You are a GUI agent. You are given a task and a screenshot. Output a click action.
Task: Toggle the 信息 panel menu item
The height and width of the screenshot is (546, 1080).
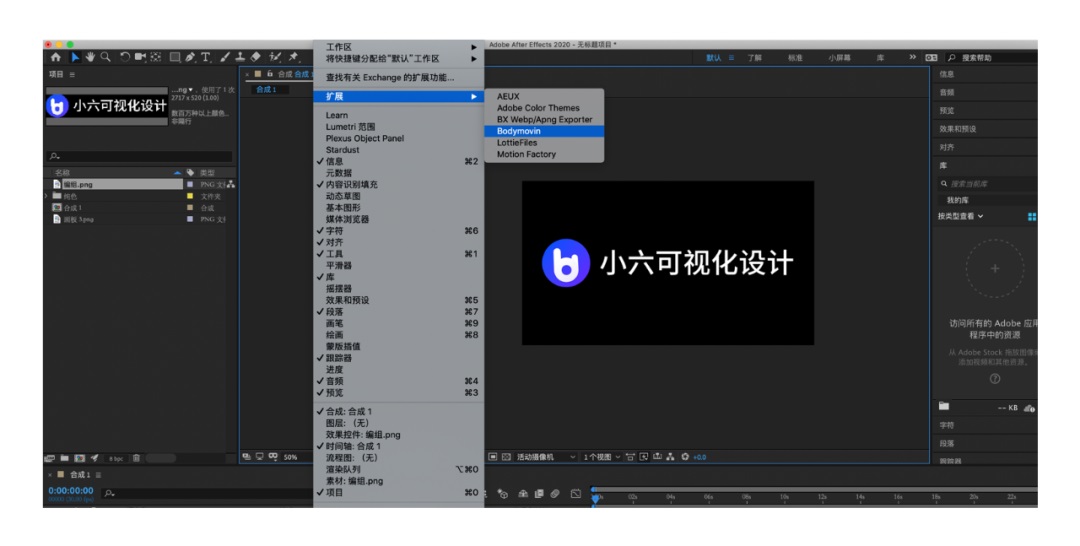pos(399,161)
